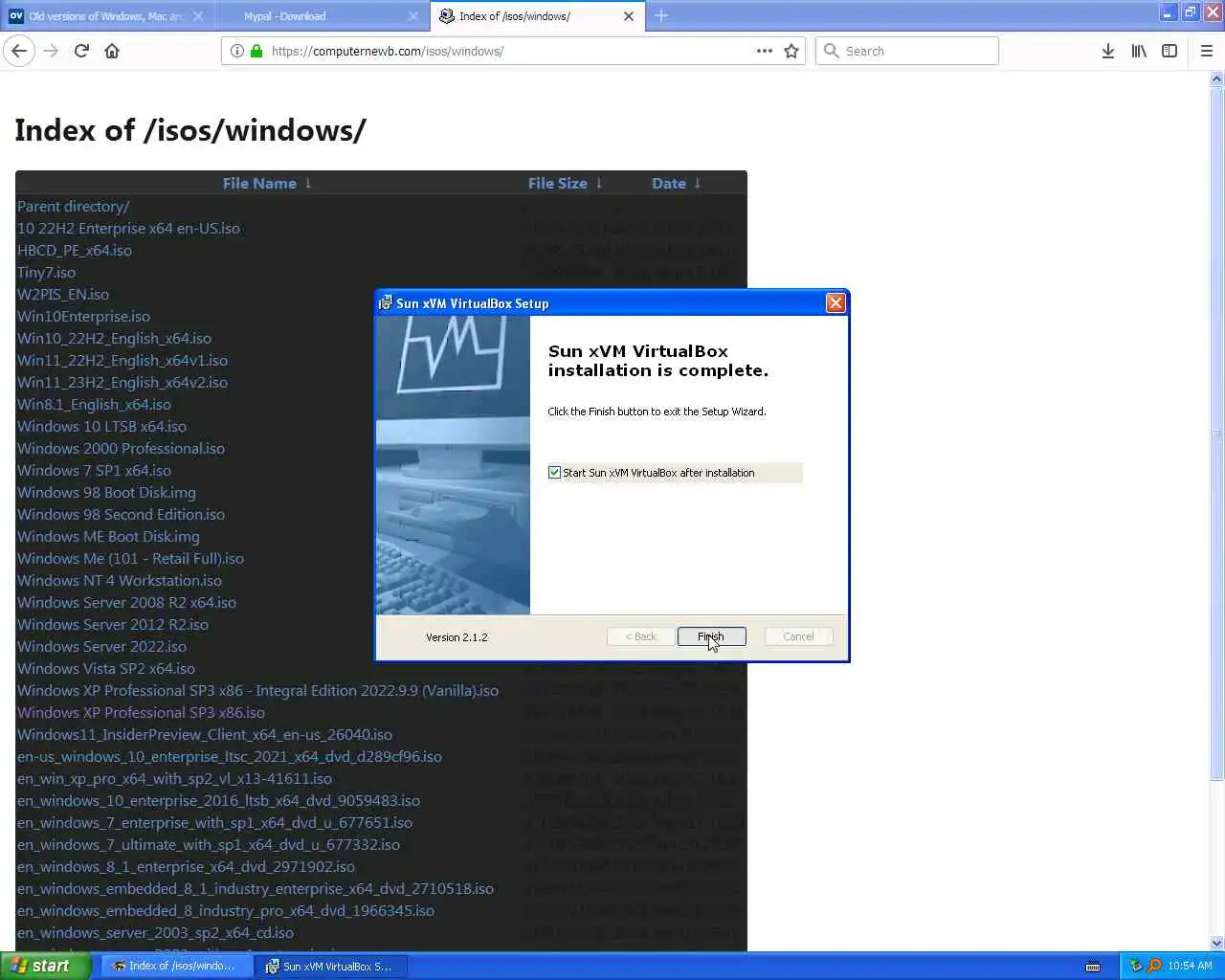Image resolution: width=1225 pixels, height=980 pixels.
Task: Open Windows Server 2008 R2 x64.iso
Action: tap(126, 602)
